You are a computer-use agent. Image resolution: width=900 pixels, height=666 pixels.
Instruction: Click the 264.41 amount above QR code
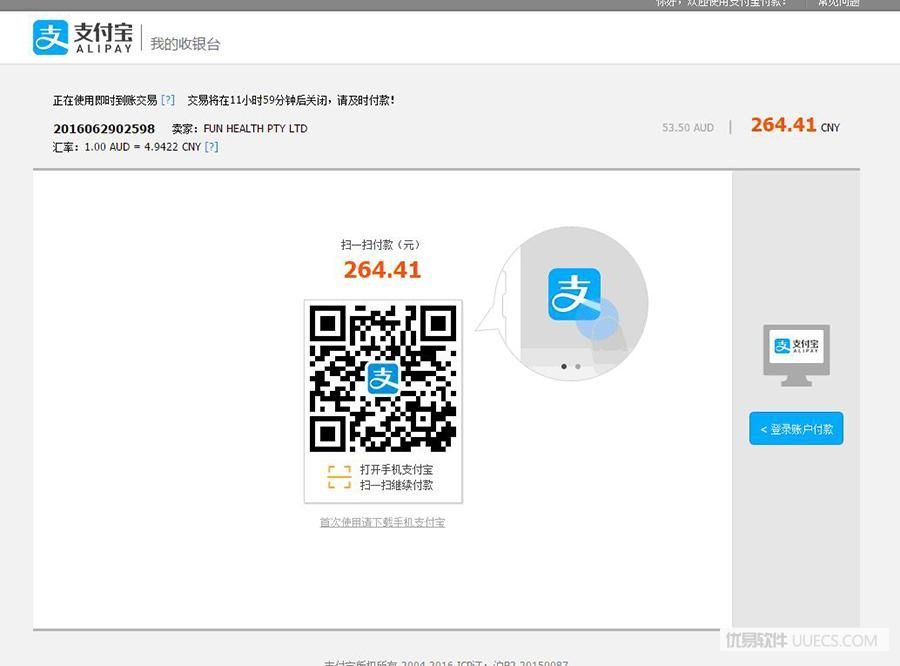(382, 270)
